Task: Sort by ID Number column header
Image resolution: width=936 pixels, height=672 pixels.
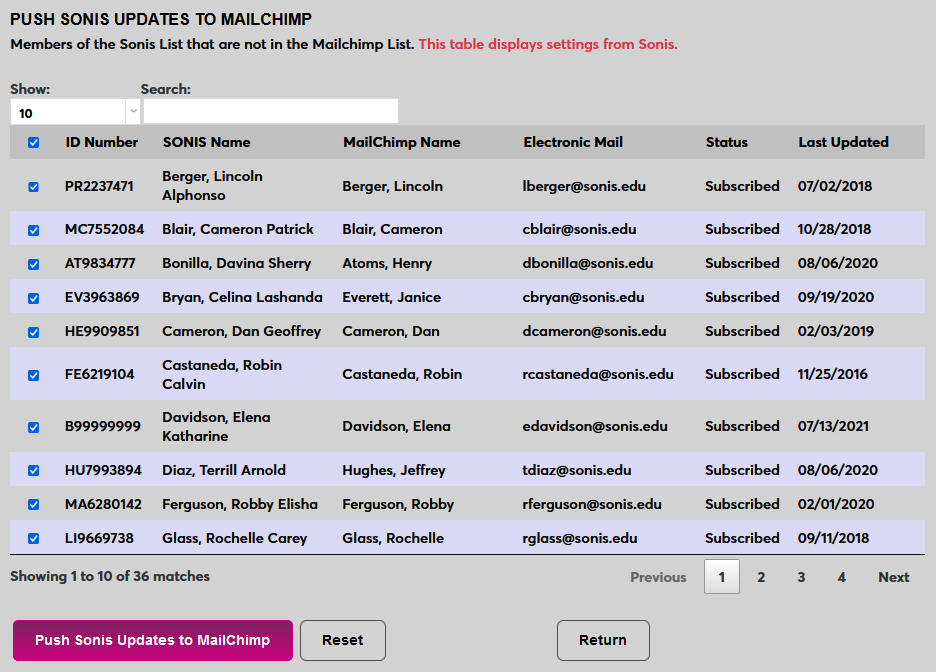Action: pyautogui.click(x=101, y=142)
